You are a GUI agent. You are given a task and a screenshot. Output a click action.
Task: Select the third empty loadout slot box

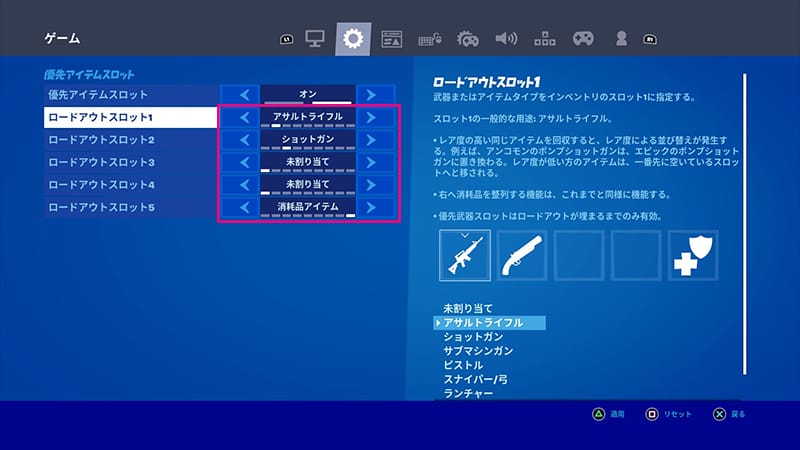pos(579,255)
